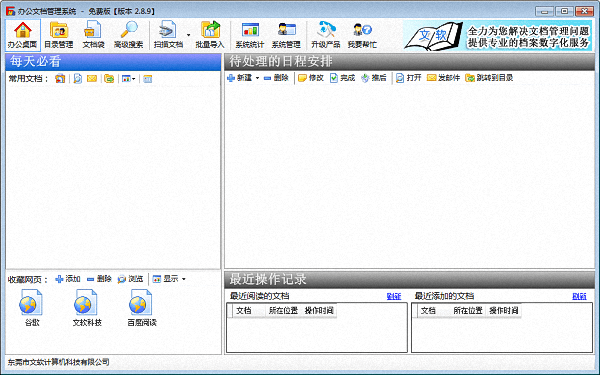Image resolution: width=600 pixels, height=375 pixels.
Task: Click the last window icon in 常用文档 bar
Action: (147, 79)
